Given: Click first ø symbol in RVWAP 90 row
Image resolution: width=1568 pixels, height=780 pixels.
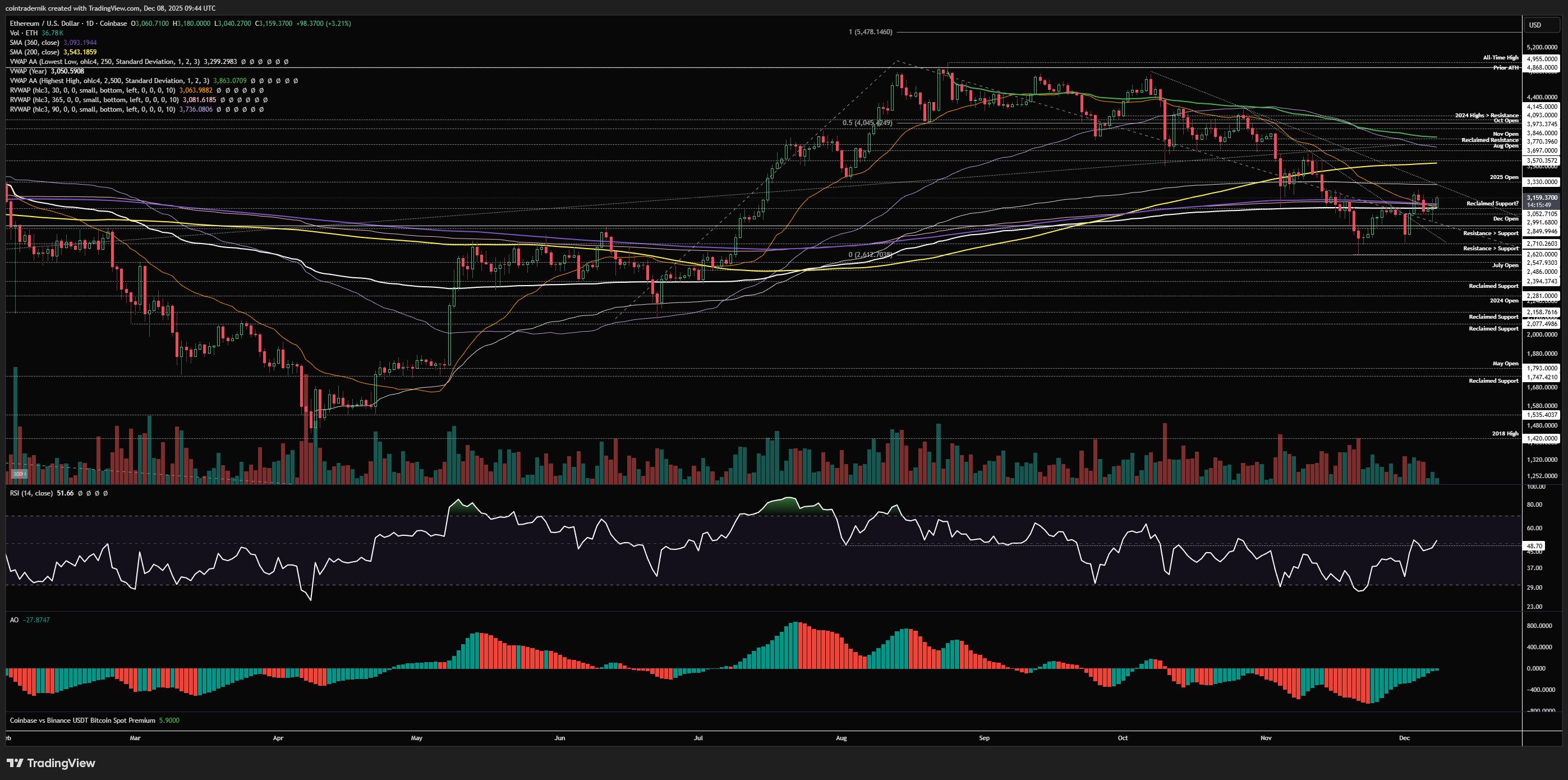Looking at the screenshot, I should [x=219, y=109].
